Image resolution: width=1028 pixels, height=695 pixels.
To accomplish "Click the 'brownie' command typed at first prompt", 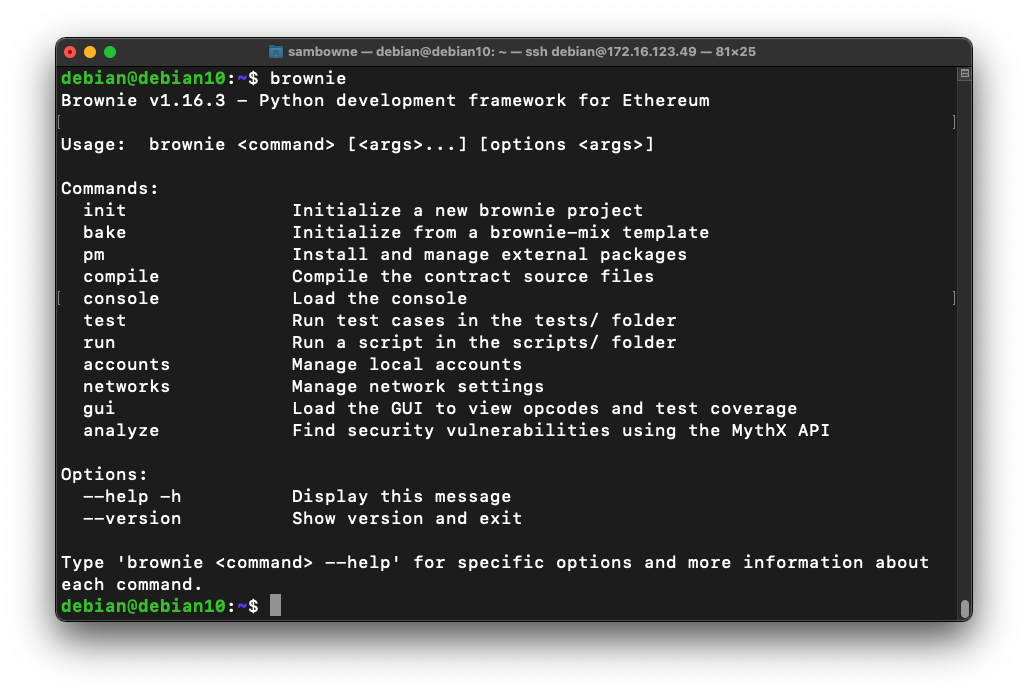I will pyautogui.click(x=308, y=78).
